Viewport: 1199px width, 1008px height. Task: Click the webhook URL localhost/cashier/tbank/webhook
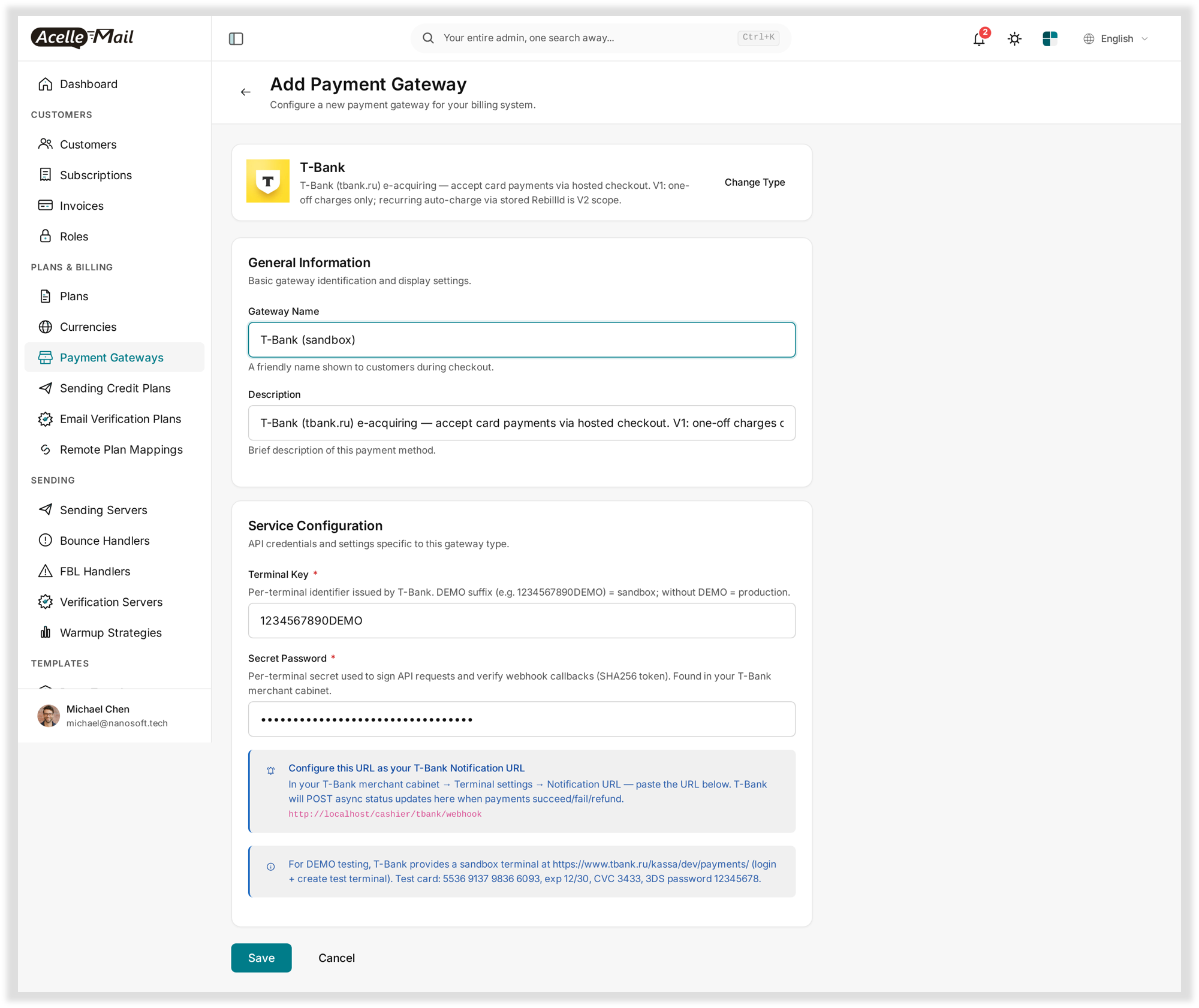(385, 814)
